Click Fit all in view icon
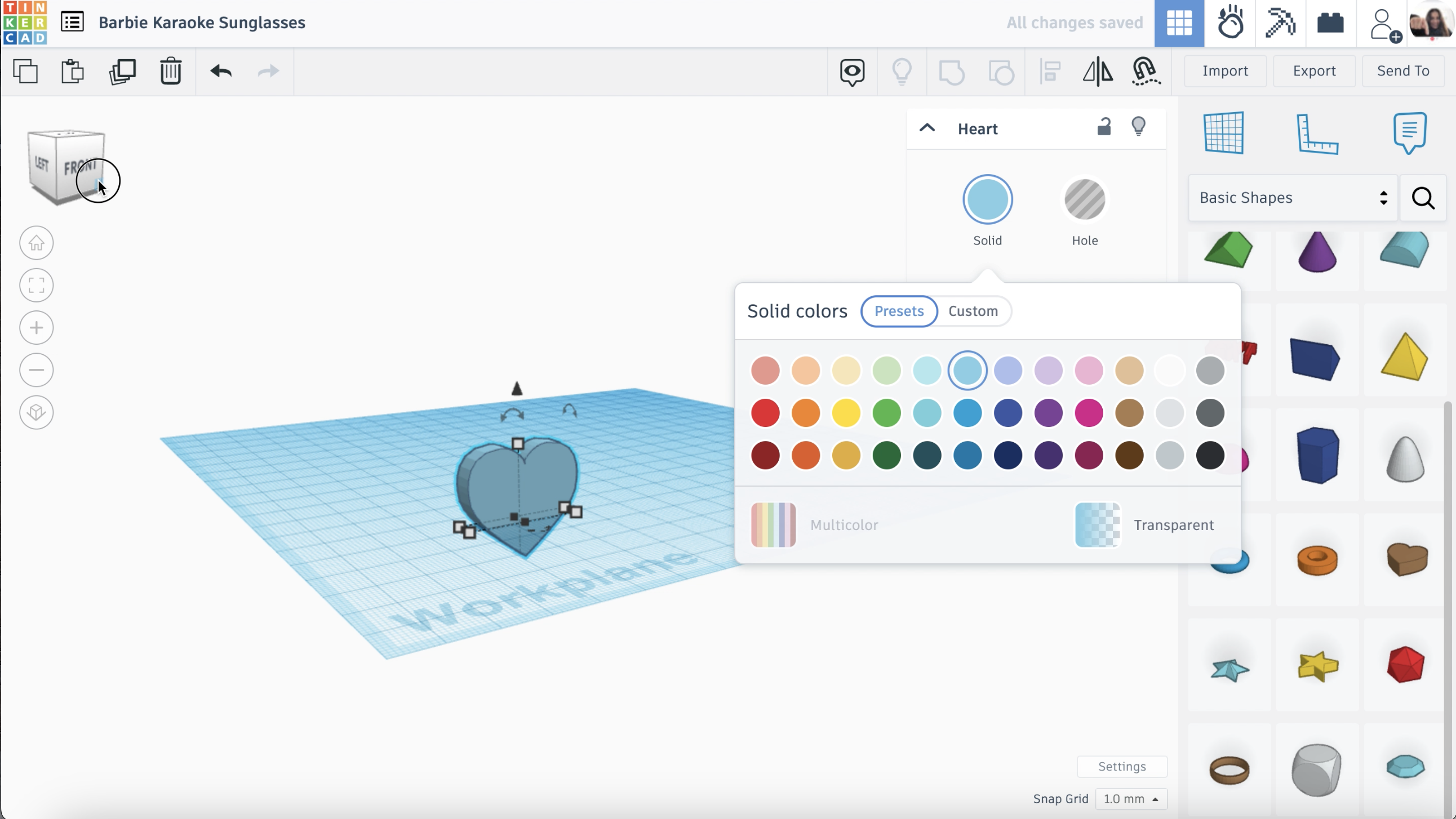 [x=37, y=286]
